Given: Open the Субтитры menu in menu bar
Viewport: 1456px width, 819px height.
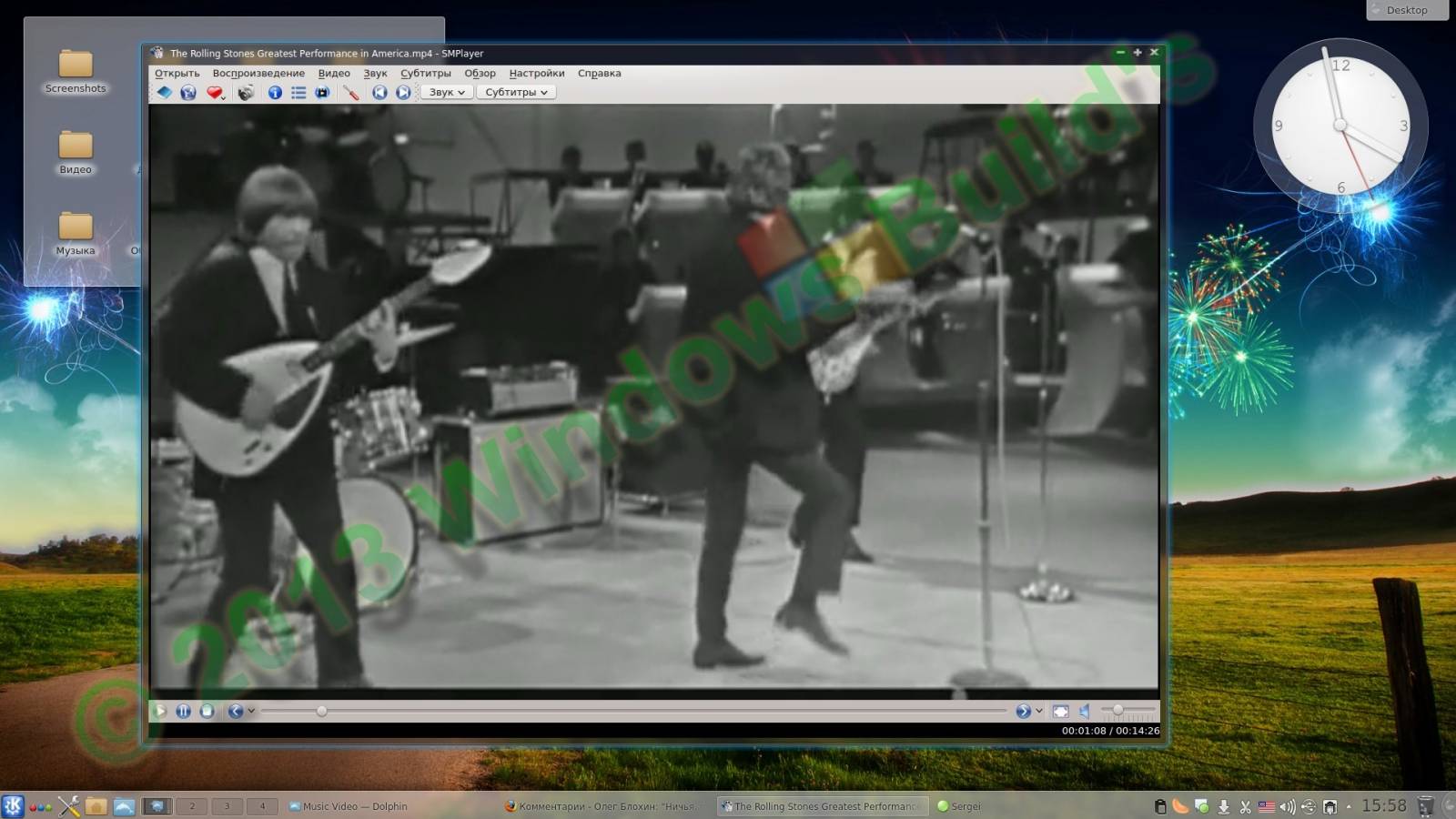Looking at the screenshot, I should (426, 73).
